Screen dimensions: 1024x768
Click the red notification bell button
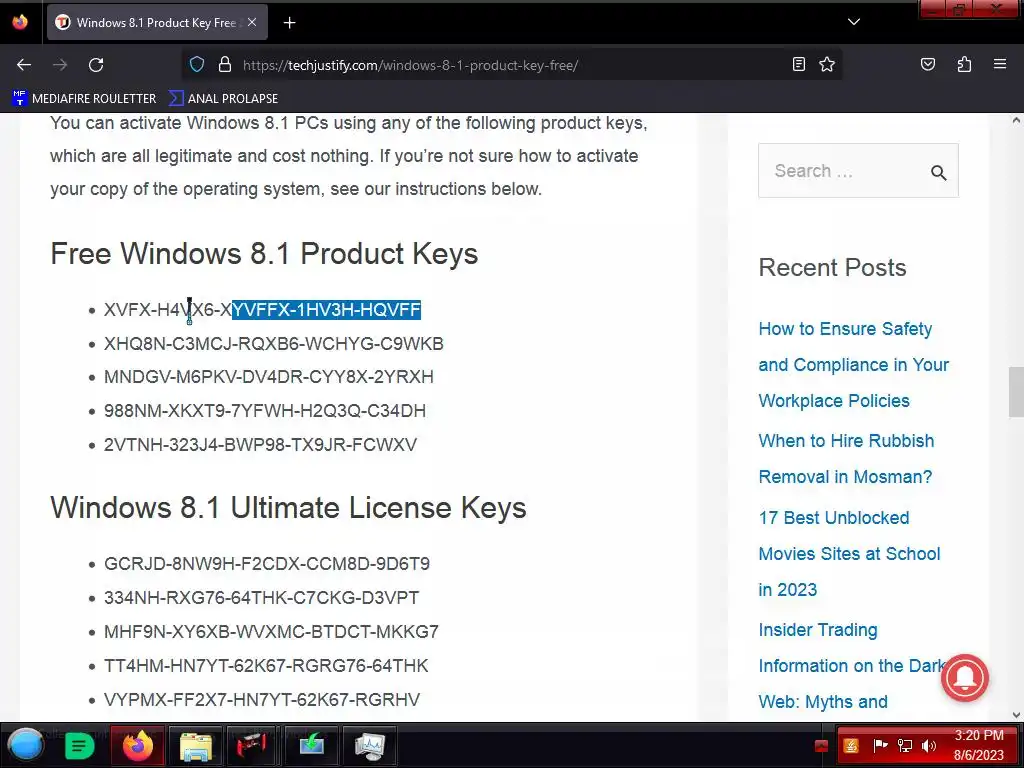[965, 678]
